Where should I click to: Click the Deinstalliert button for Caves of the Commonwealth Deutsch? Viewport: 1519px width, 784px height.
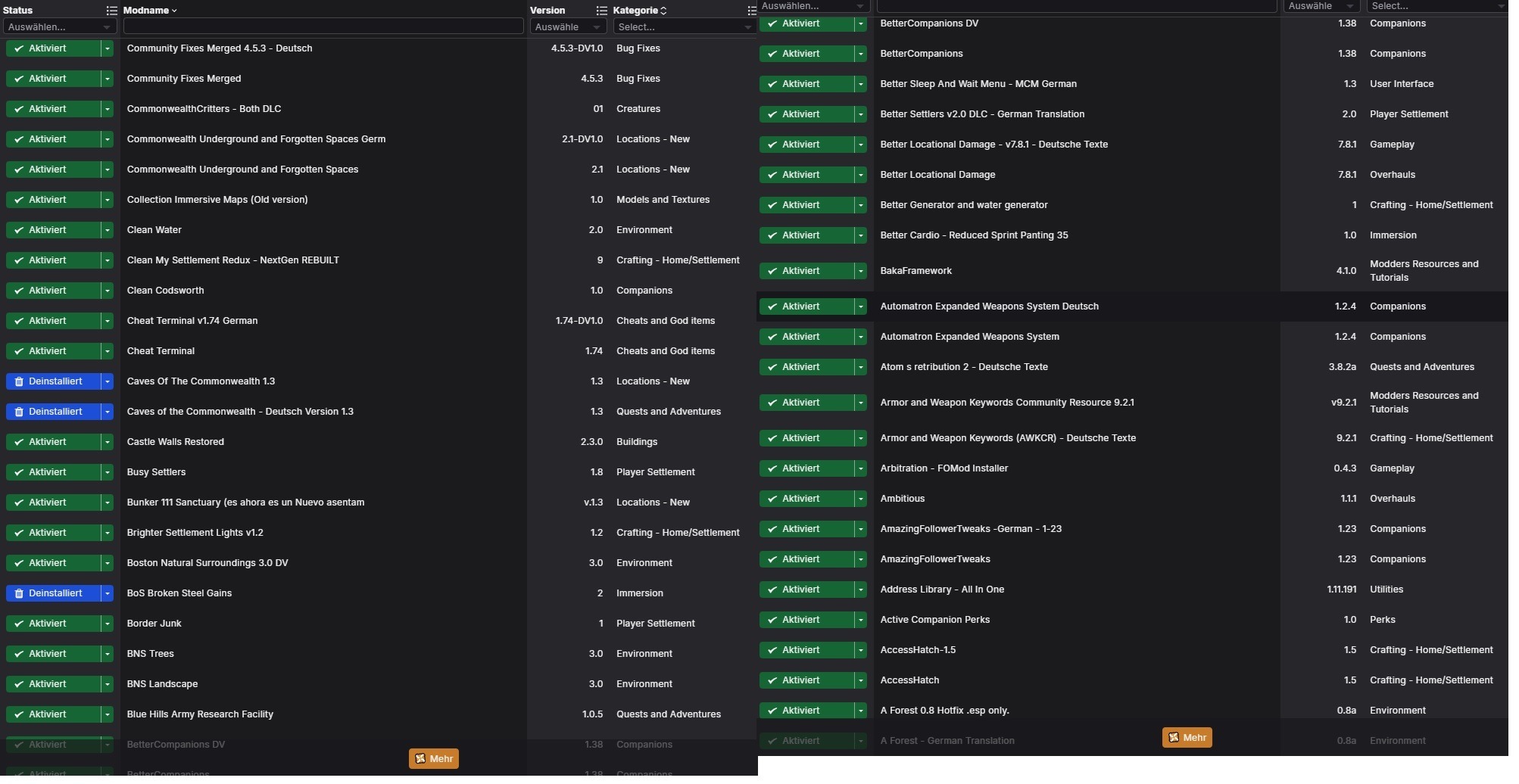(53, 412)
